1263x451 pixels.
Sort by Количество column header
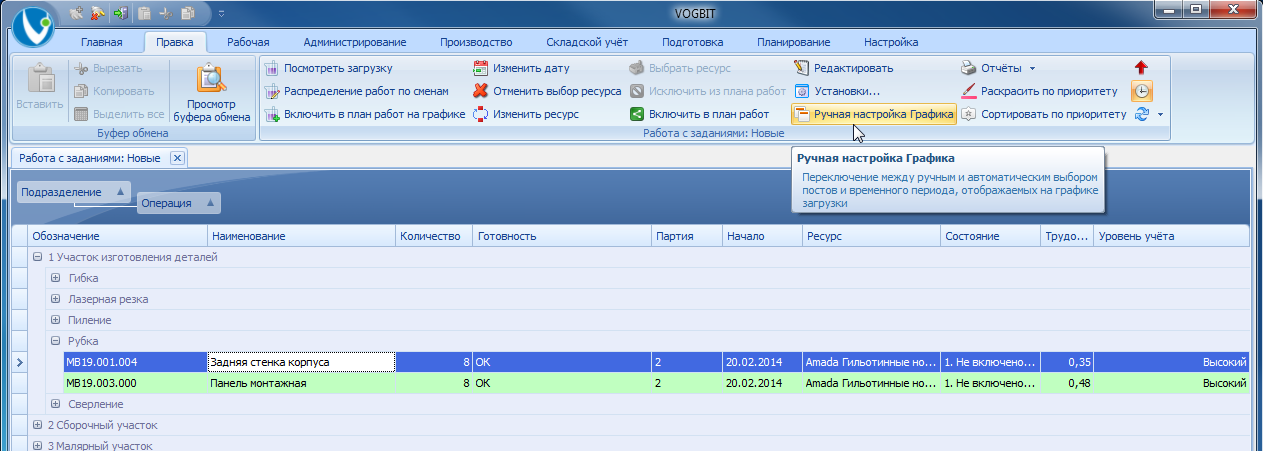click(434, 236)
